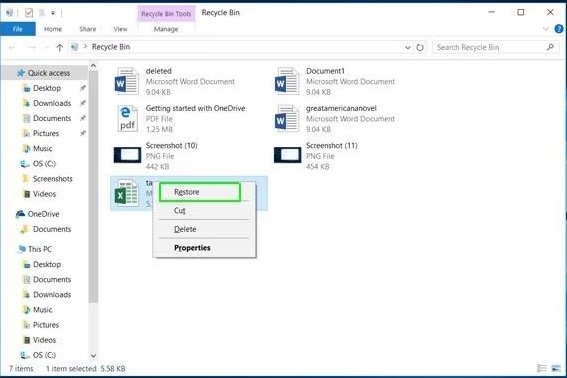Select the Screenshot (11) thumbnail
This screenshot has width=567, height=378.
(287, 155)
